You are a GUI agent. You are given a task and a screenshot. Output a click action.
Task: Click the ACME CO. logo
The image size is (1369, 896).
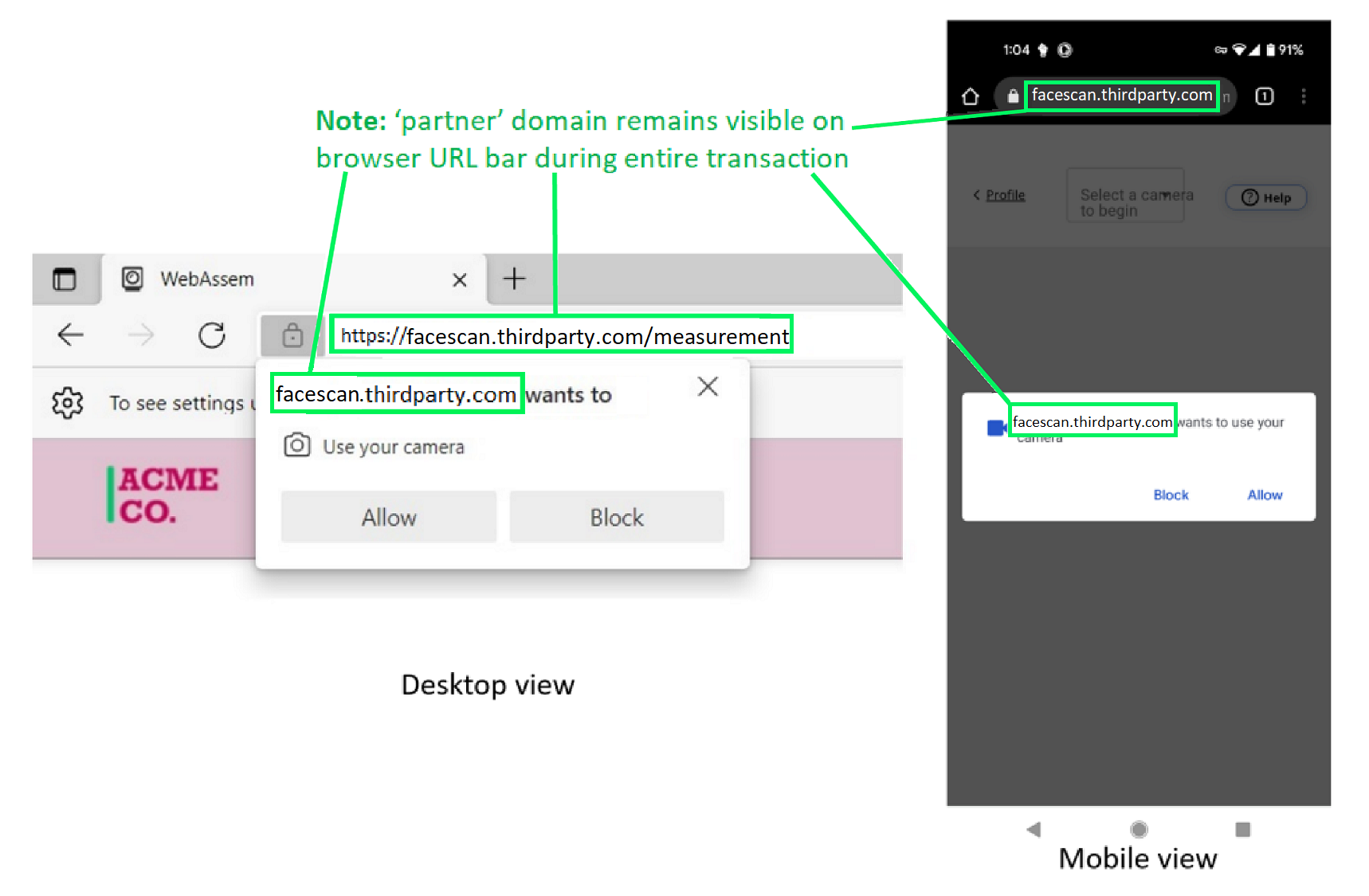[163, 495]
